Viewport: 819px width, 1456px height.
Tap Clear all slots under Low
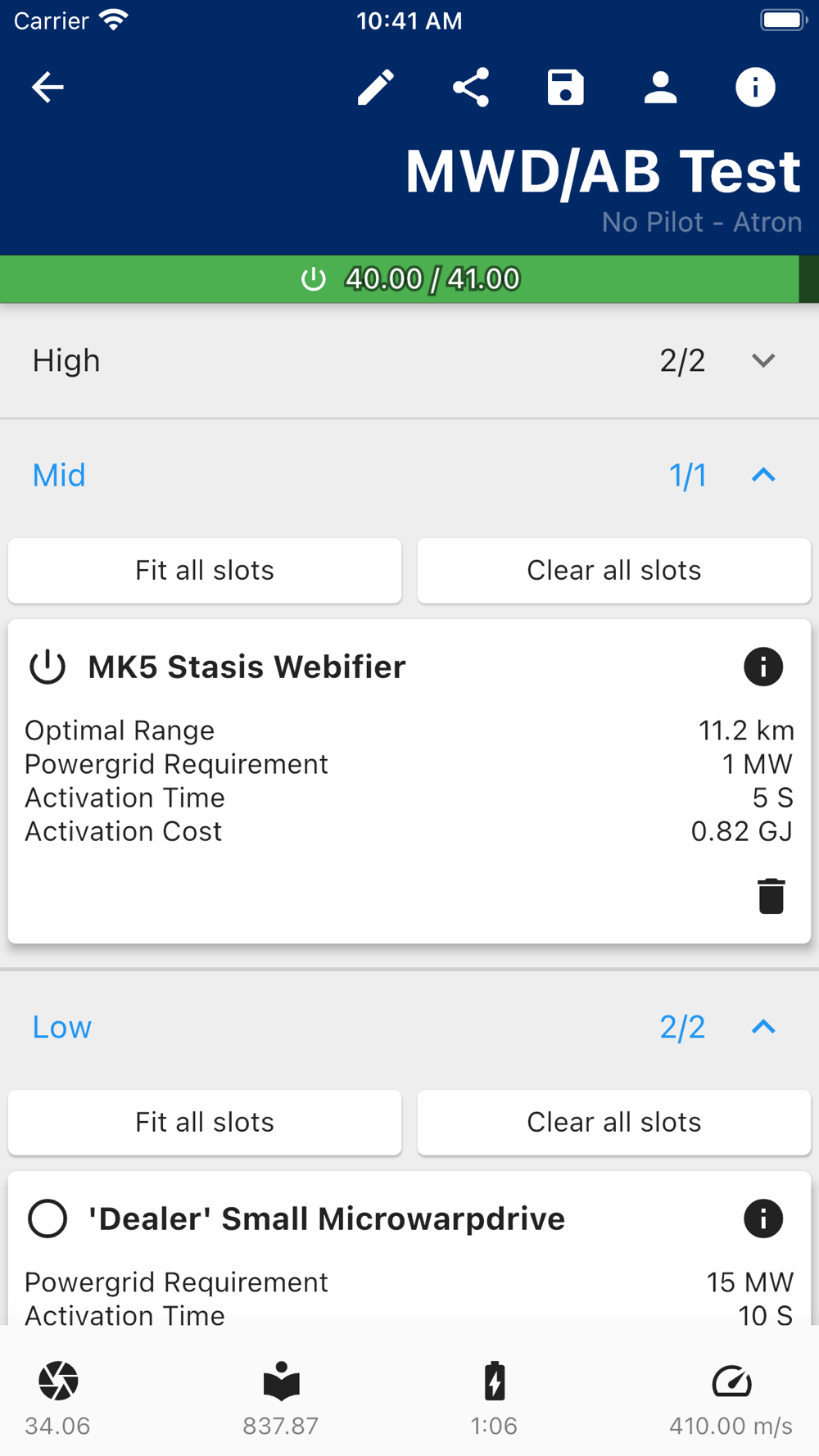[614, 1123]
